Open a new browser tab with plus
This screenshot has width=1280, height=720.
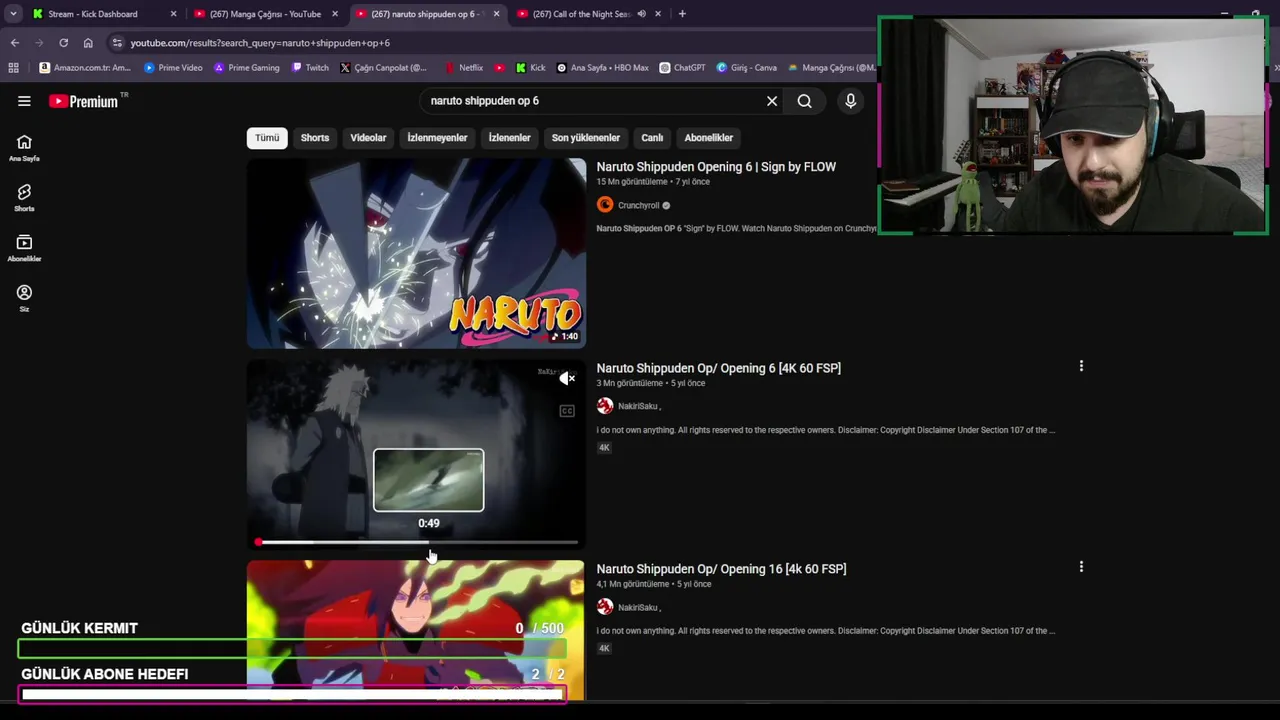click(682, 14)
